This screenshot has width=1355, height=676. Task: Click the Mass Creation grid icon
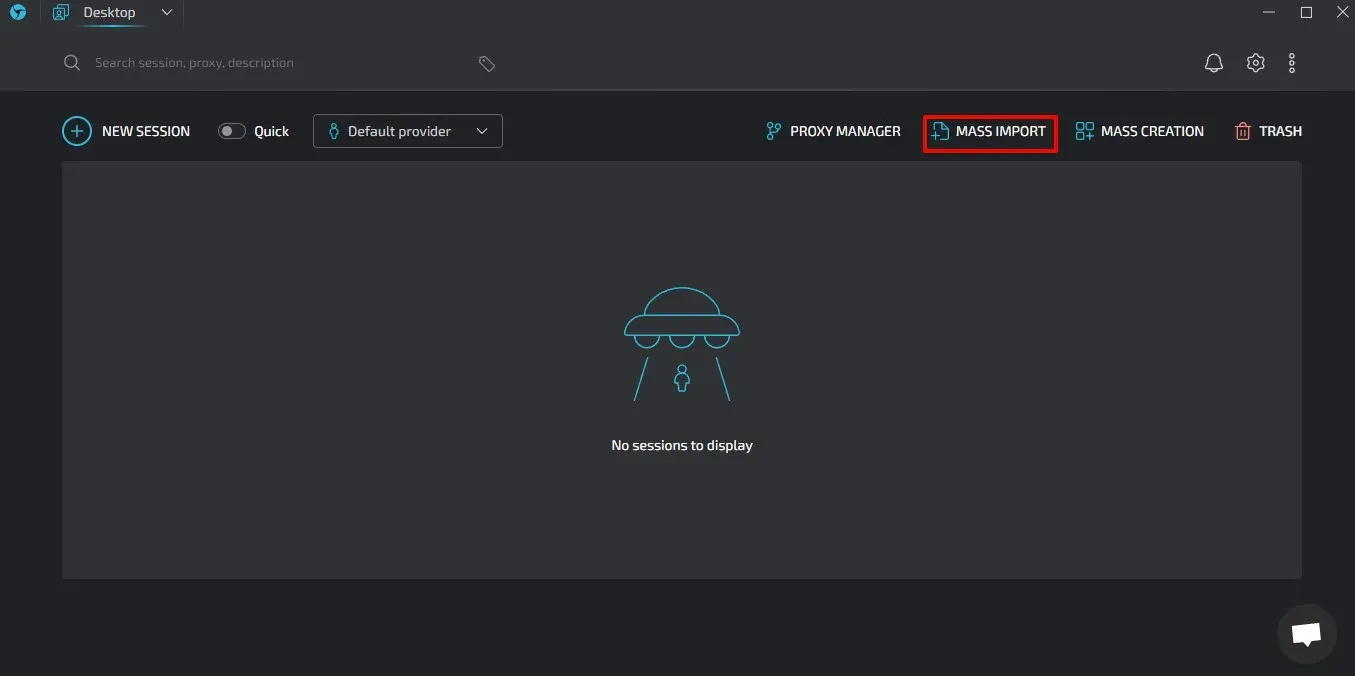(1084, 130)
